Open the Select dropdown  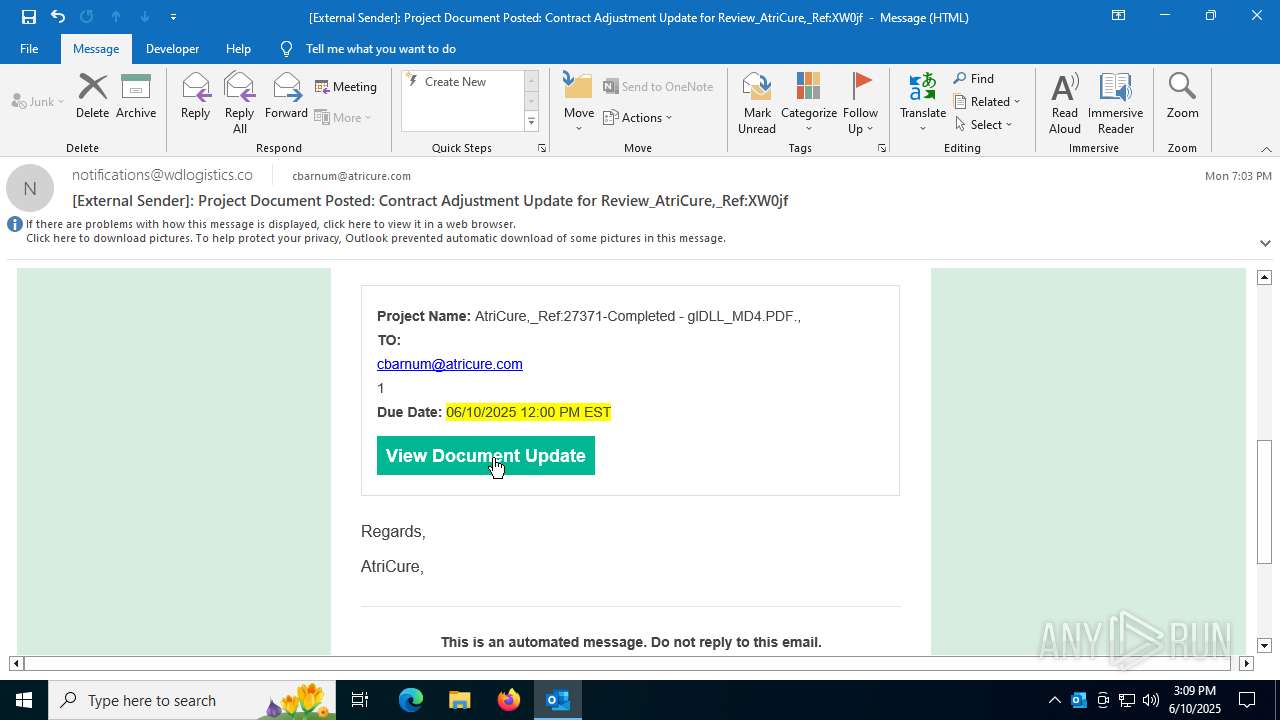click(x=983, y=125)
